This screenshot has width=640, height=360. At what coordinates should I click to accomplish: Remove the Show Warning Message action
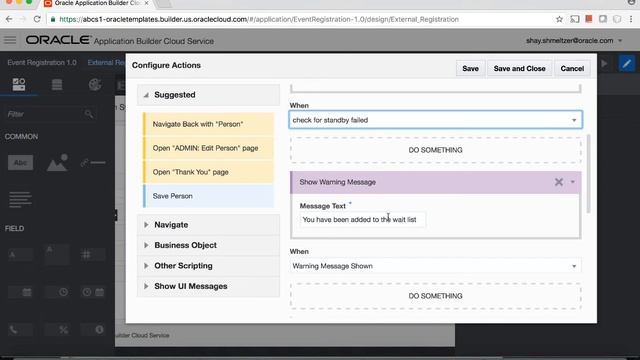(559, 182)
